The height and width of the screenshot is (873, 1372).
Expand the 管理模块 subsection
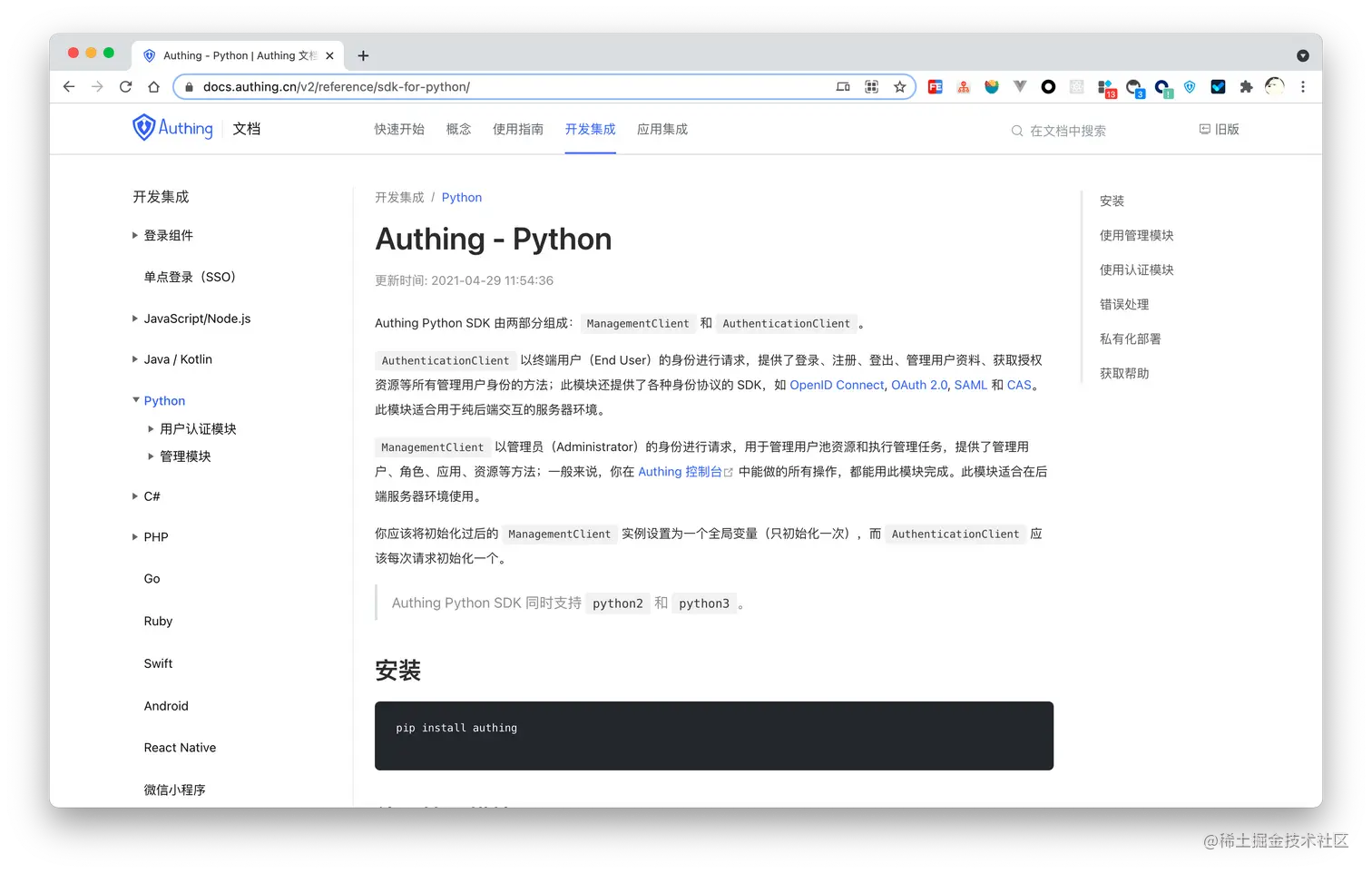(x=151, y=456)
